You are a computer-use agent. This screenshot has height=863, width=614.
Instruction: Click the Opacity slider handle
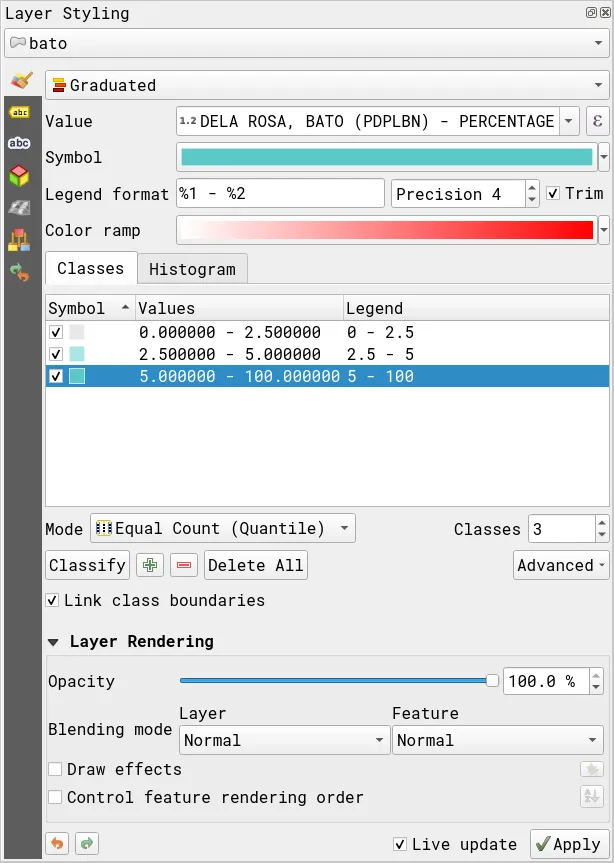point(492,681)
